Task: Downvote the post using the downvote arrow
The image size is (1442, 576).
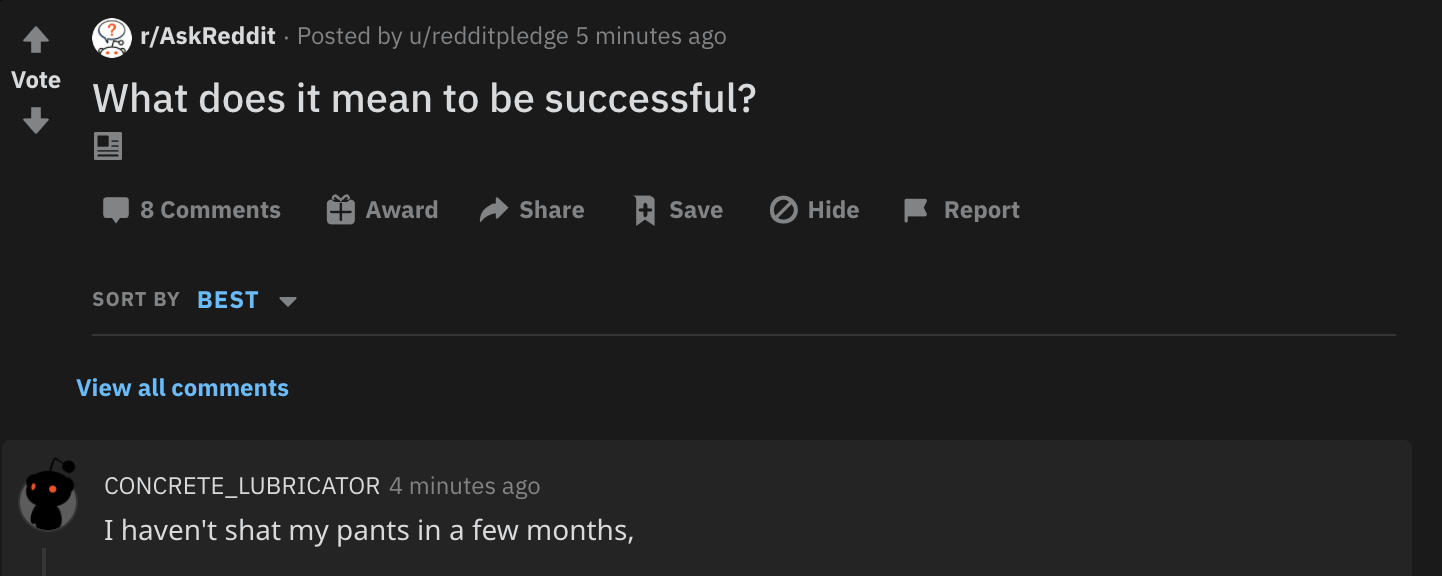Action: click(36, 120)
